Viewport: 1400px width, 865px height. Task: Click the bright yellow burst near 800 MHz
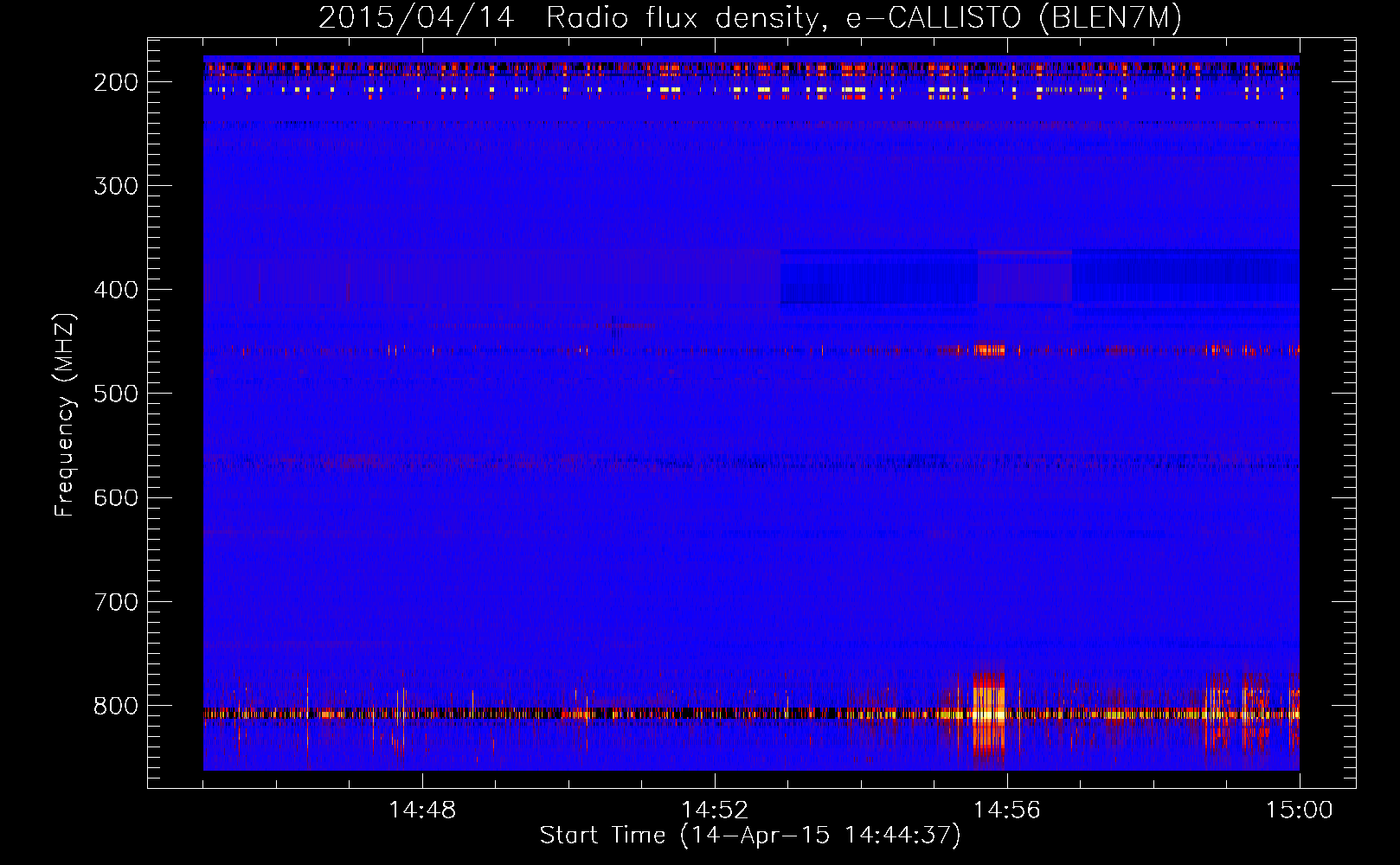[989, 714]
